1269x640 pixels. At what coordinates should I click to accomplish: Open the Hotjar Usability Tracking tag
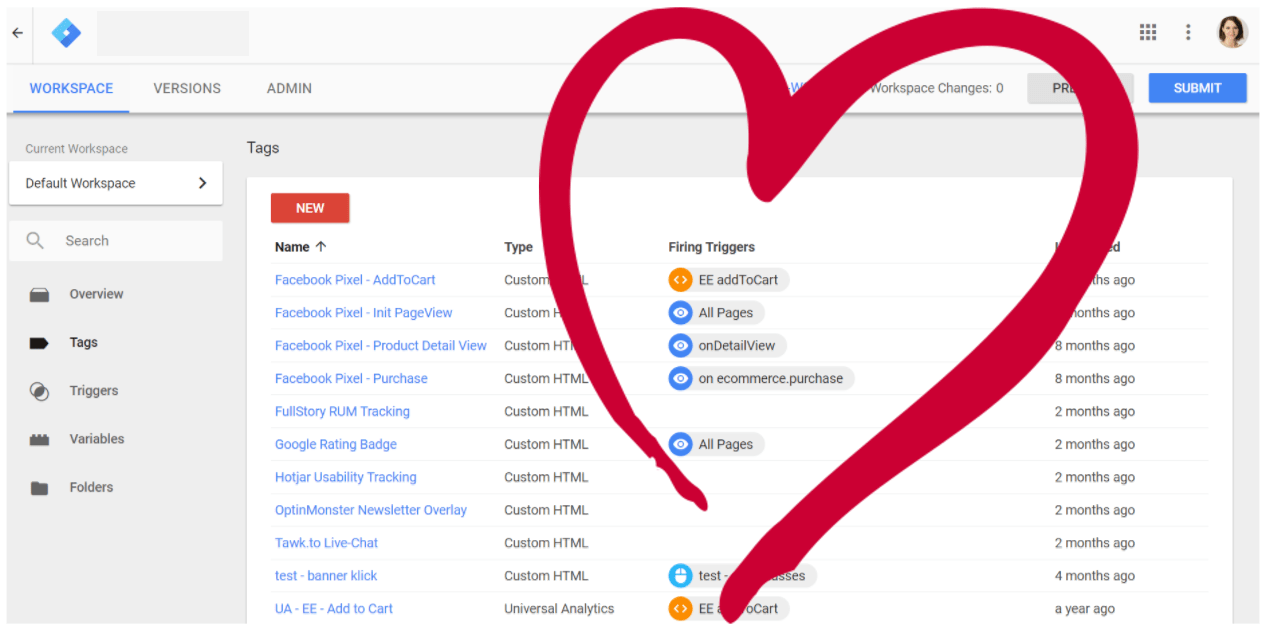click(x=345, y=477)
